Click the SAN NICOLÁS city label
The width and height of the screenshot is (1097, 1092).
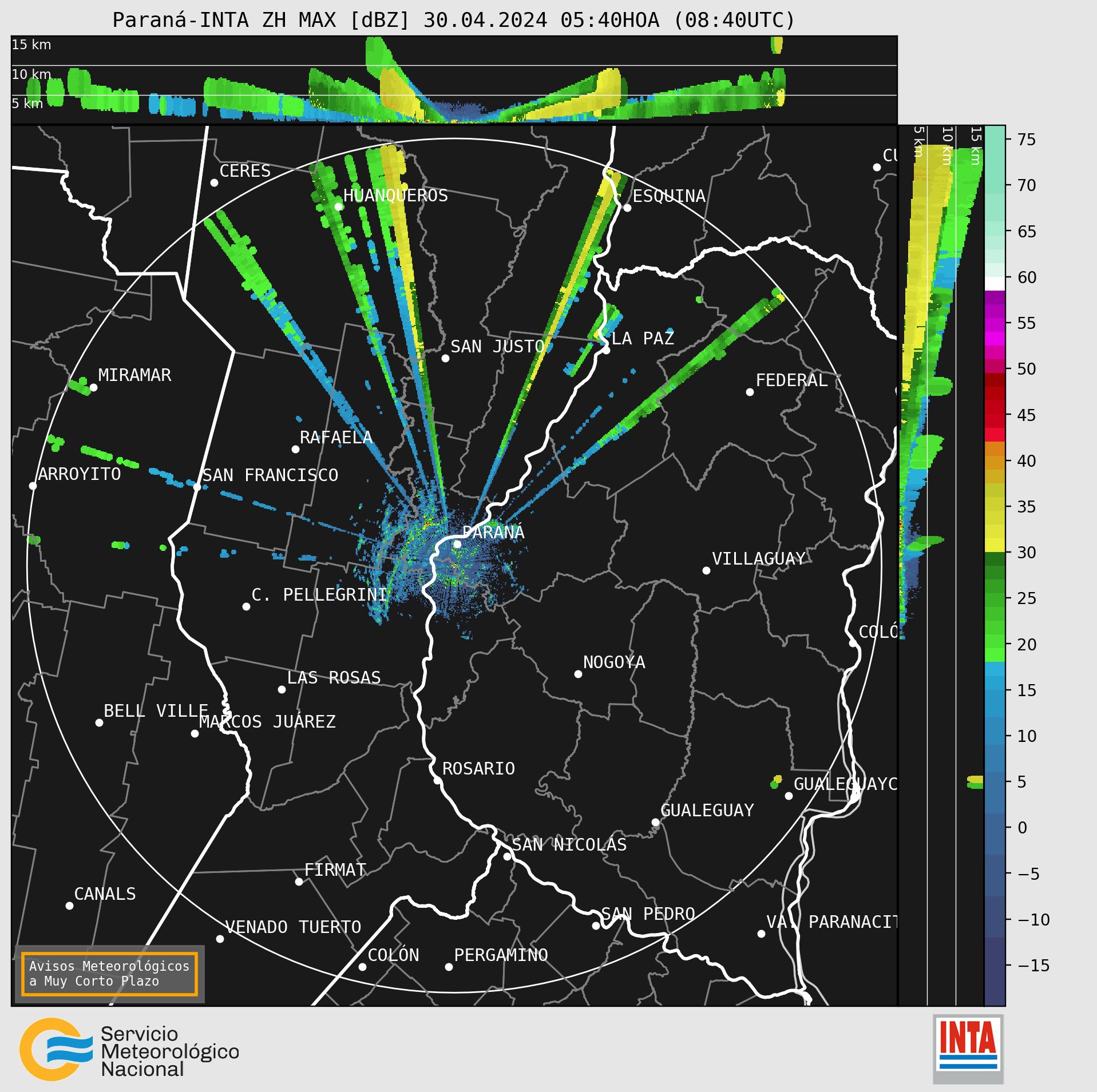pos(569,845)
